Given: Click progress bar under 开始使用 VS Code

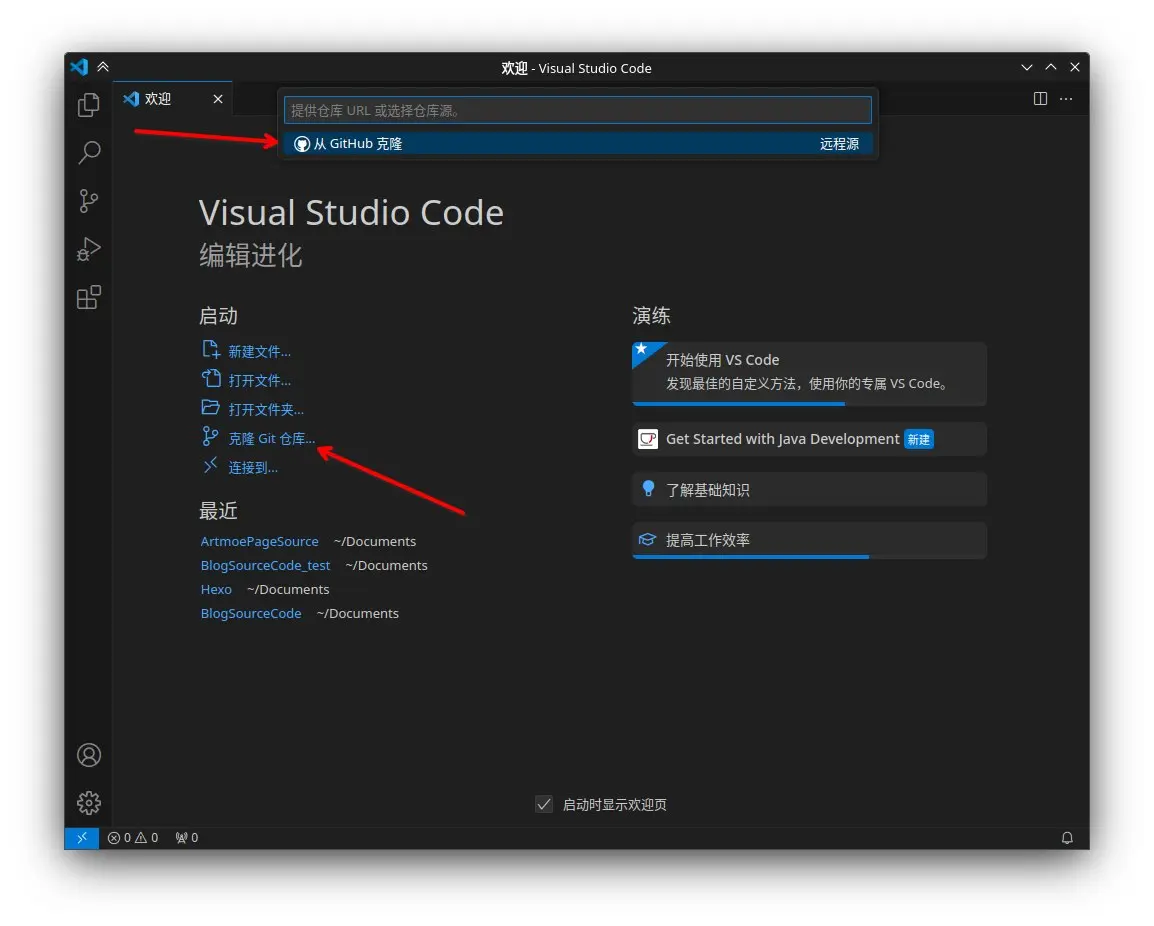Looking at the screenshot, I should 738,403.
